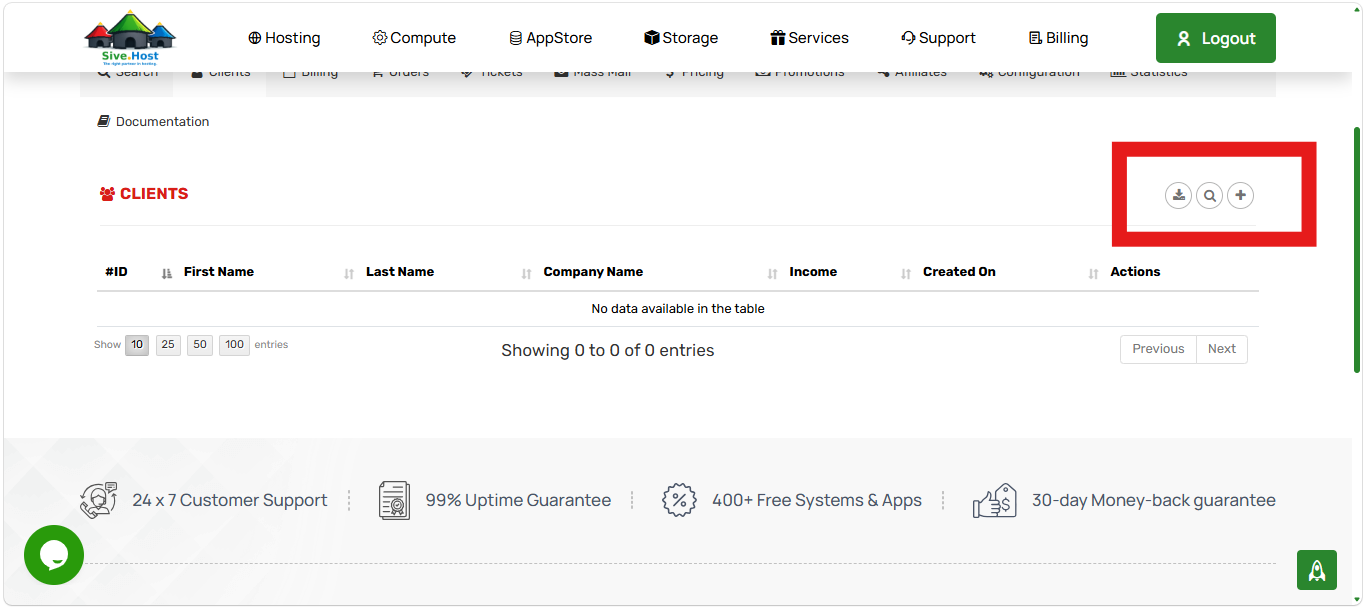This screenshot has height=607, width=1363.
Task: Open the Hosting menu
Action: pos(284,38)
